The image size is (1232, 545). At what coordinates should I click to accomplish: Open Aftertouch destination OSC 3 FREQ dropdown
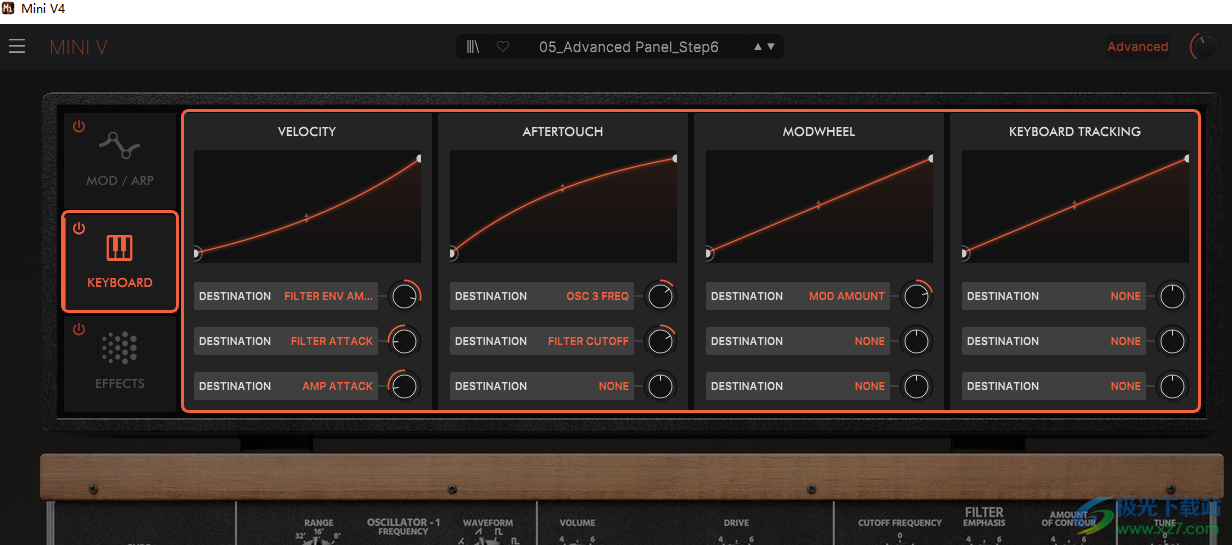click(x=542, y=296)
